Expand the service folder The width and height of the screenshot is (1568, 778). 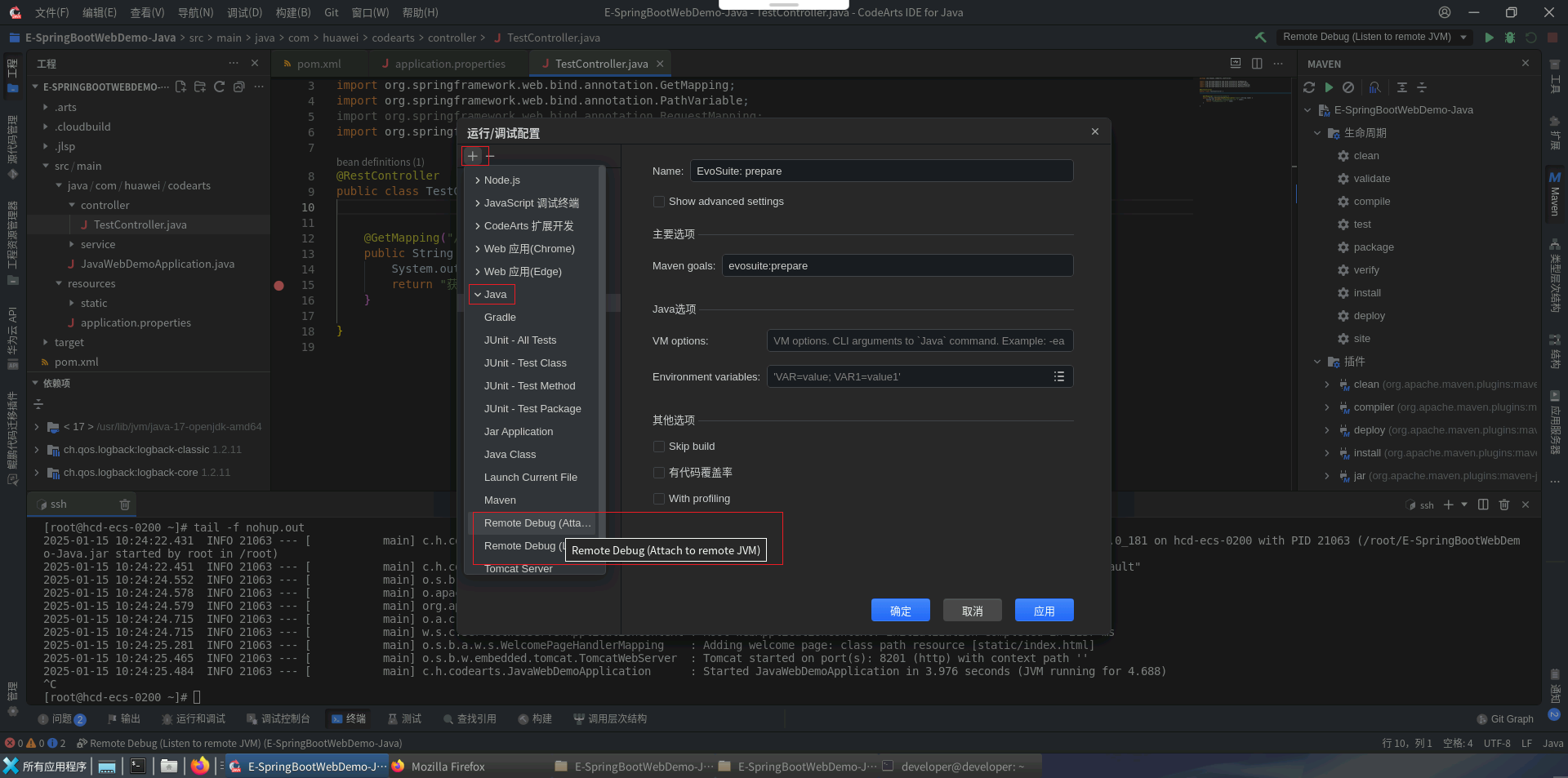[x=72, y=245]
